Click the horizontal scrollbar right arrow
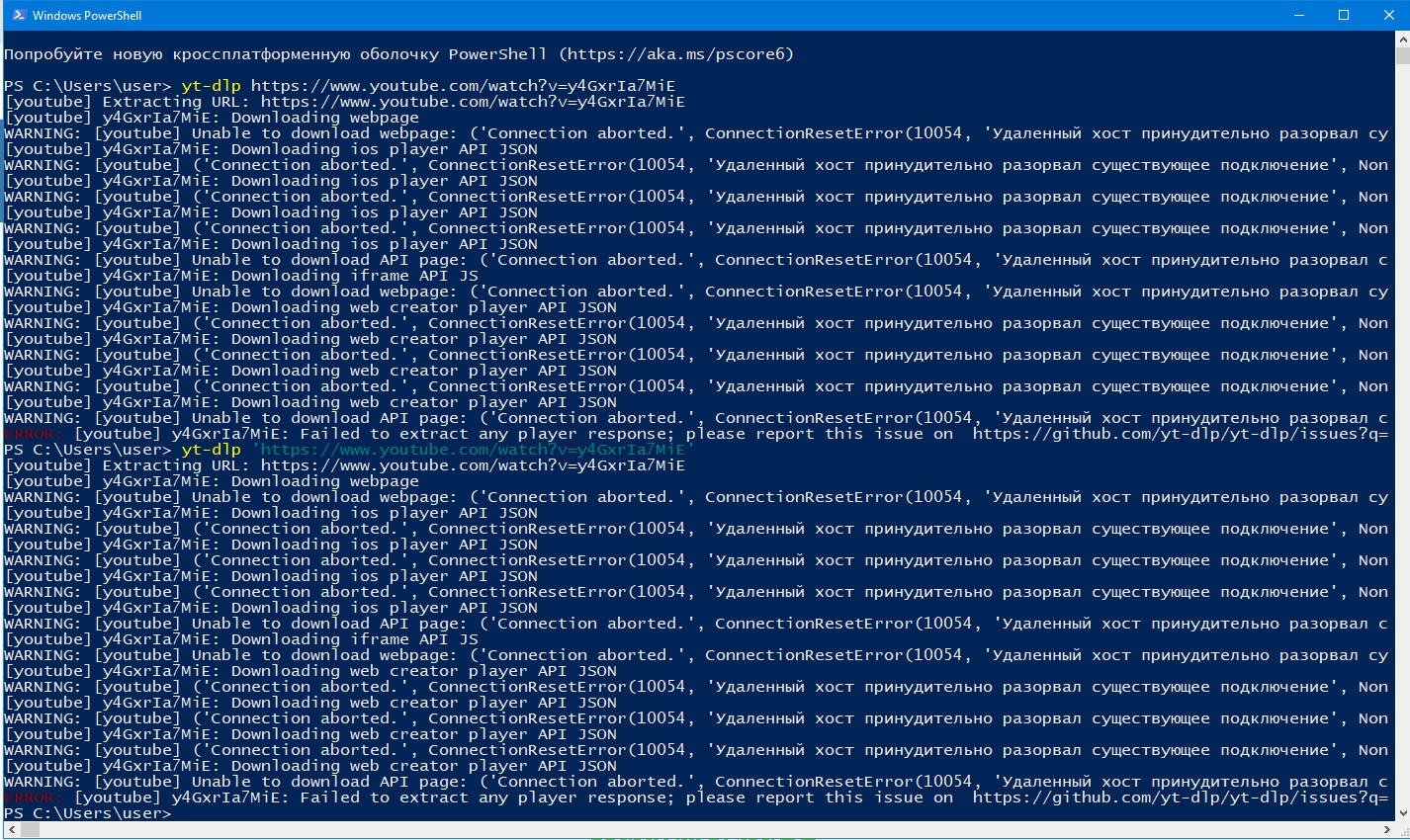The height and width of the screenshot is (840, 1410). [x=1385, y=830]
